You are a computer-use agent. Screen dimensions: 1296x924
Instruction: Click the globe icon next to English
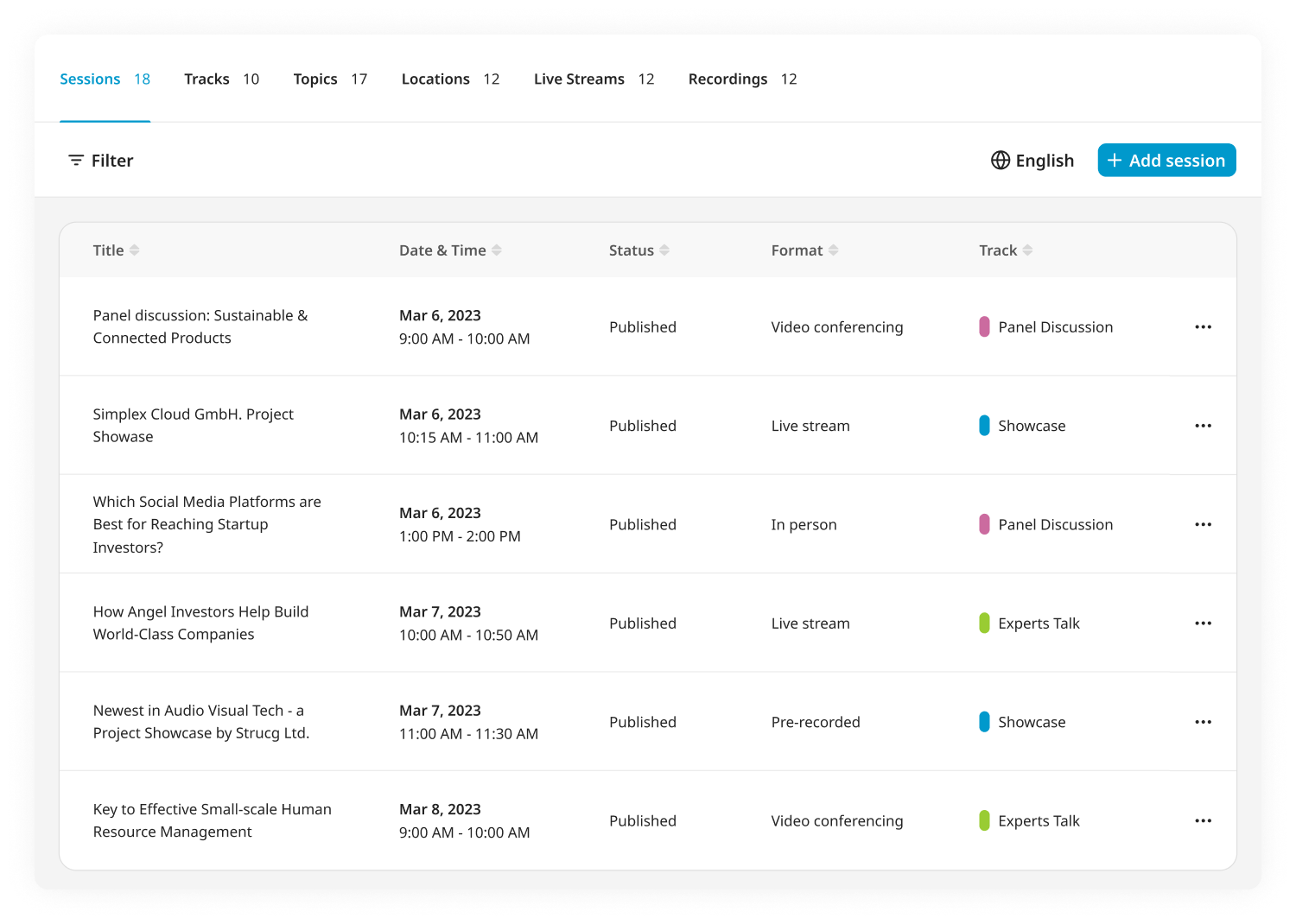click(1001, 161)
